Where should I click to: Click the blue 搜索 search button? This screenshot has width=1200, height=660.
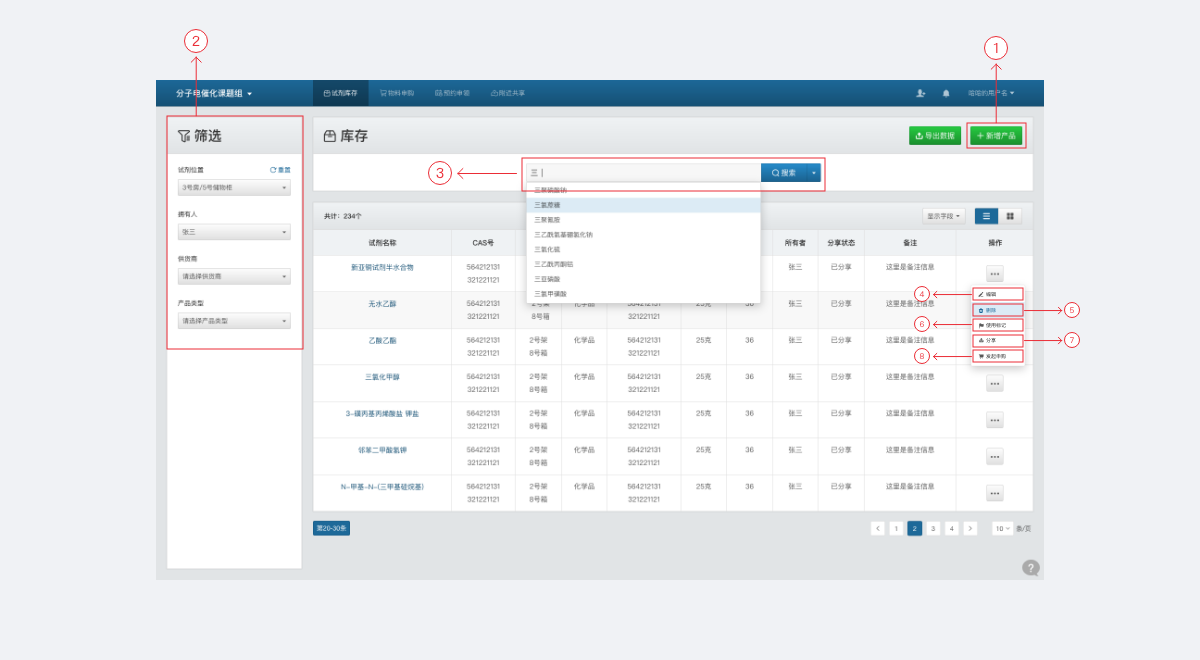tap(784, 172)
